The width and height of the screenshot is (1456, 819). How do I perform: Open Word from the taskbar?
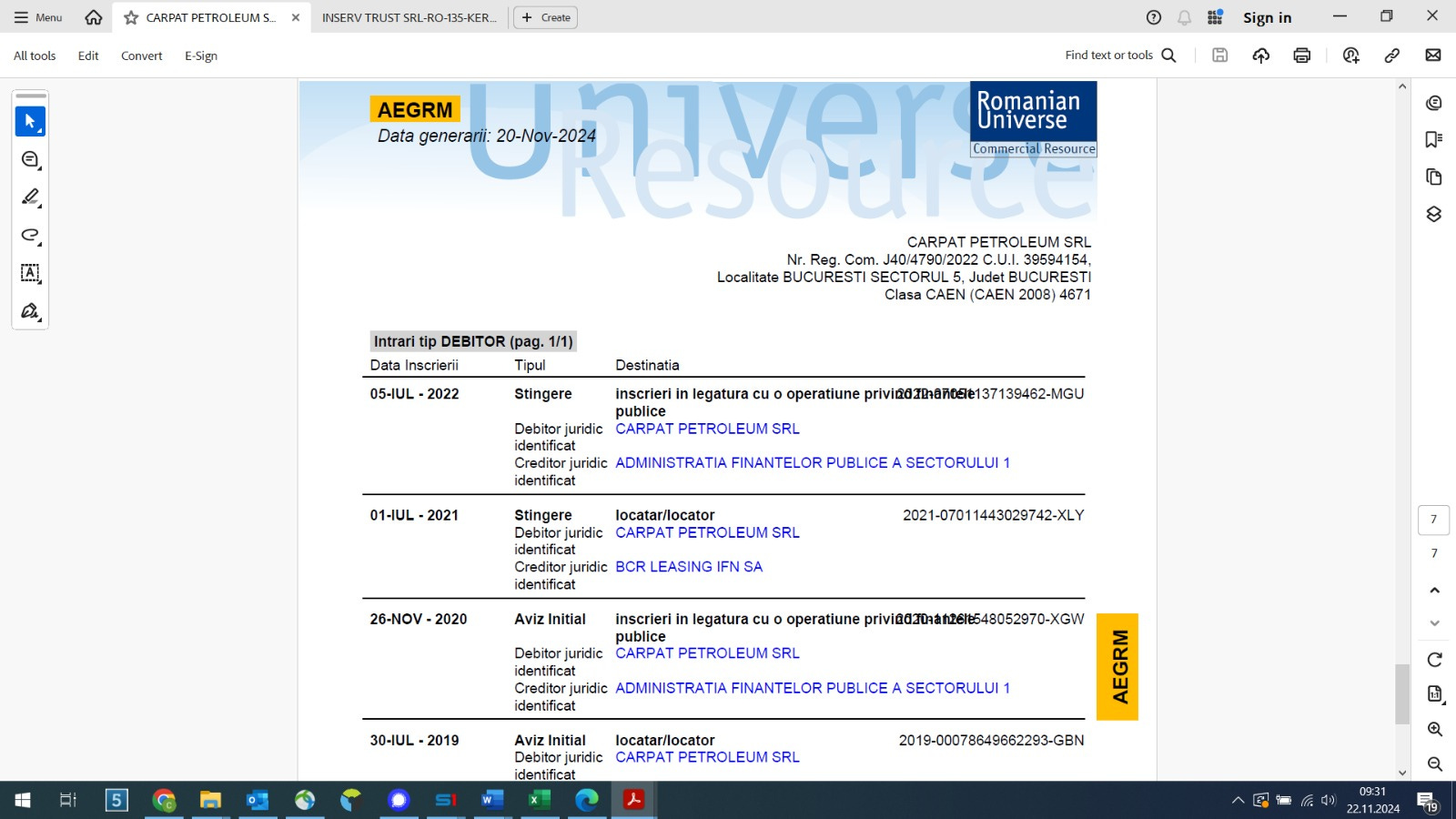(492, 800)
